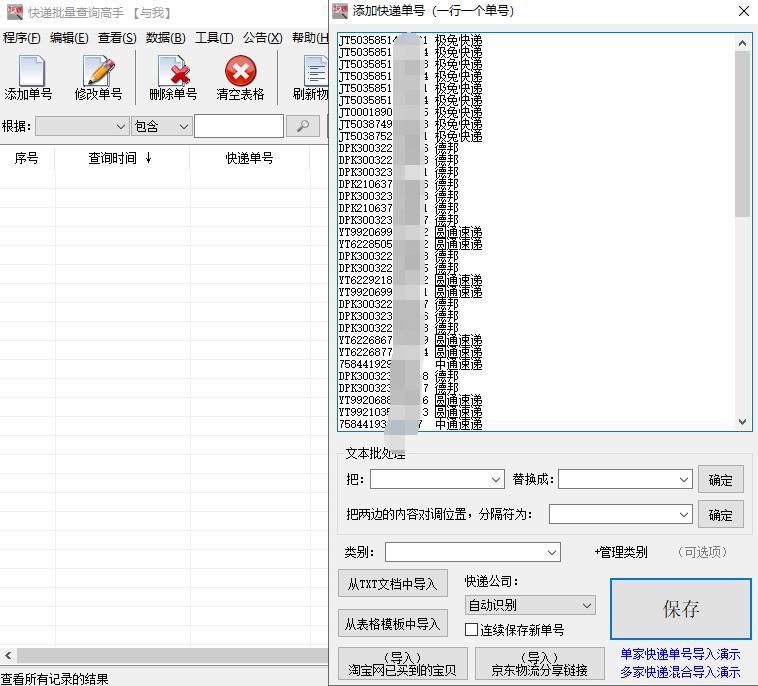Image resolution: width=758 pixels, height=686 pixels.
Task: Click the 查询时间 column header
Action: pos(120,158)
